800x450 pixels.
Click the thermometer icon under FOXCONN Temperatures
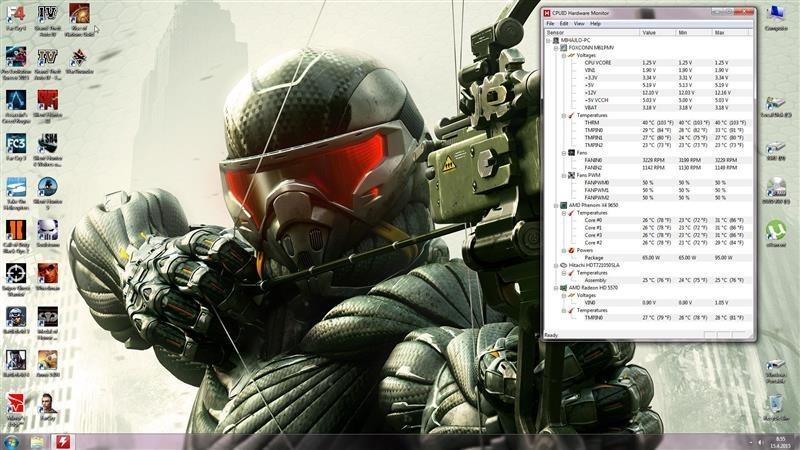point(571,115)
